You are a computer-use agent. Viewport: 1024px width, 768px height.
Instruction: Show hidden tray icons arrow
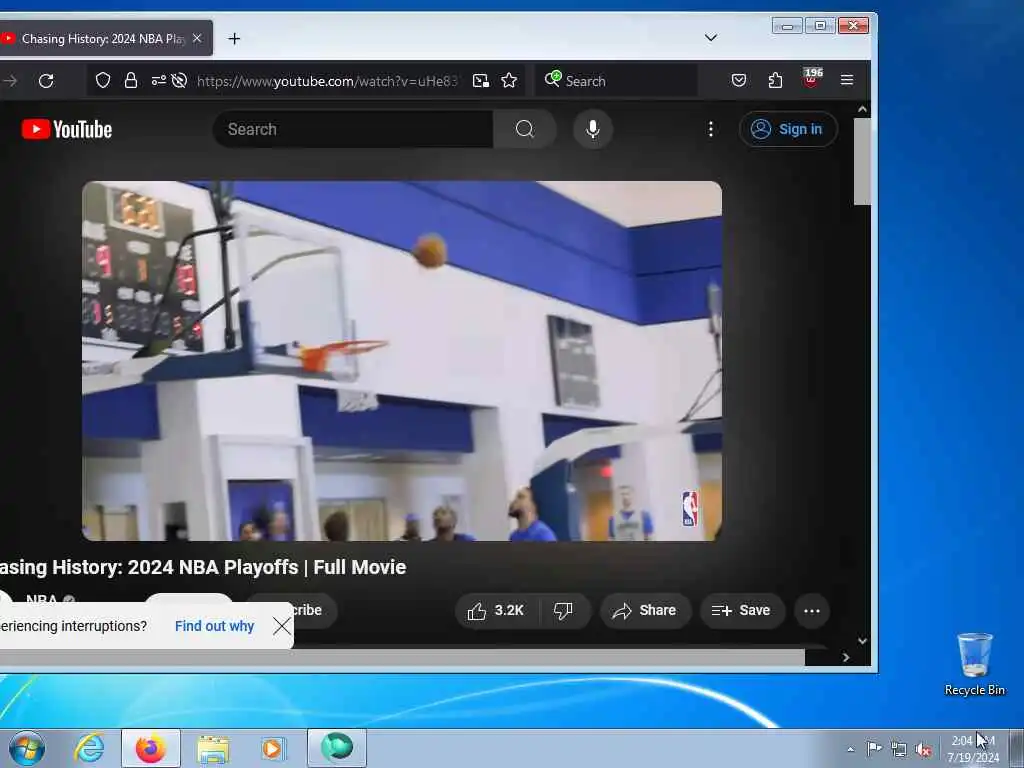(850, 749)
